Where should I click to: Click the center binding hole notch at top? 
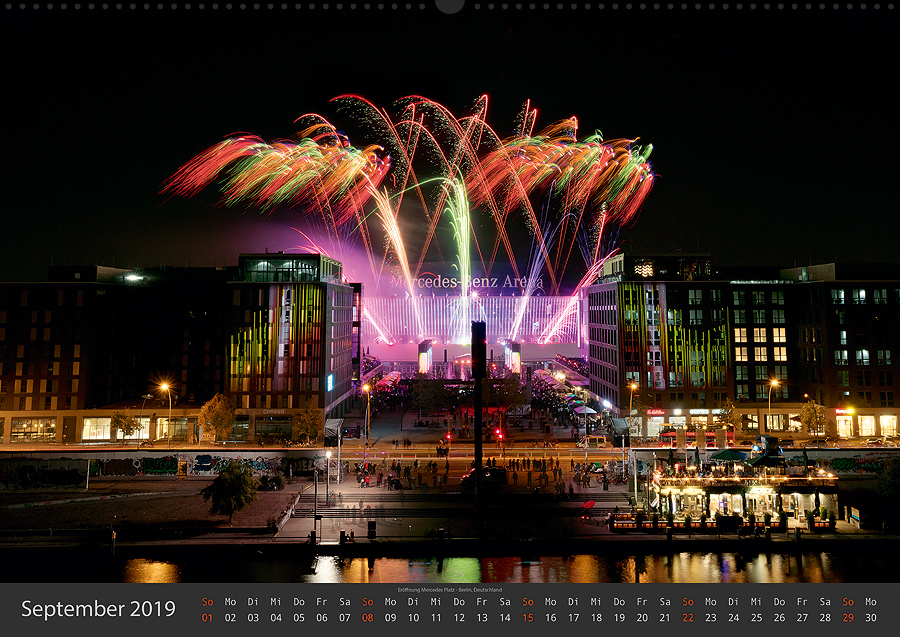point(449,6)
